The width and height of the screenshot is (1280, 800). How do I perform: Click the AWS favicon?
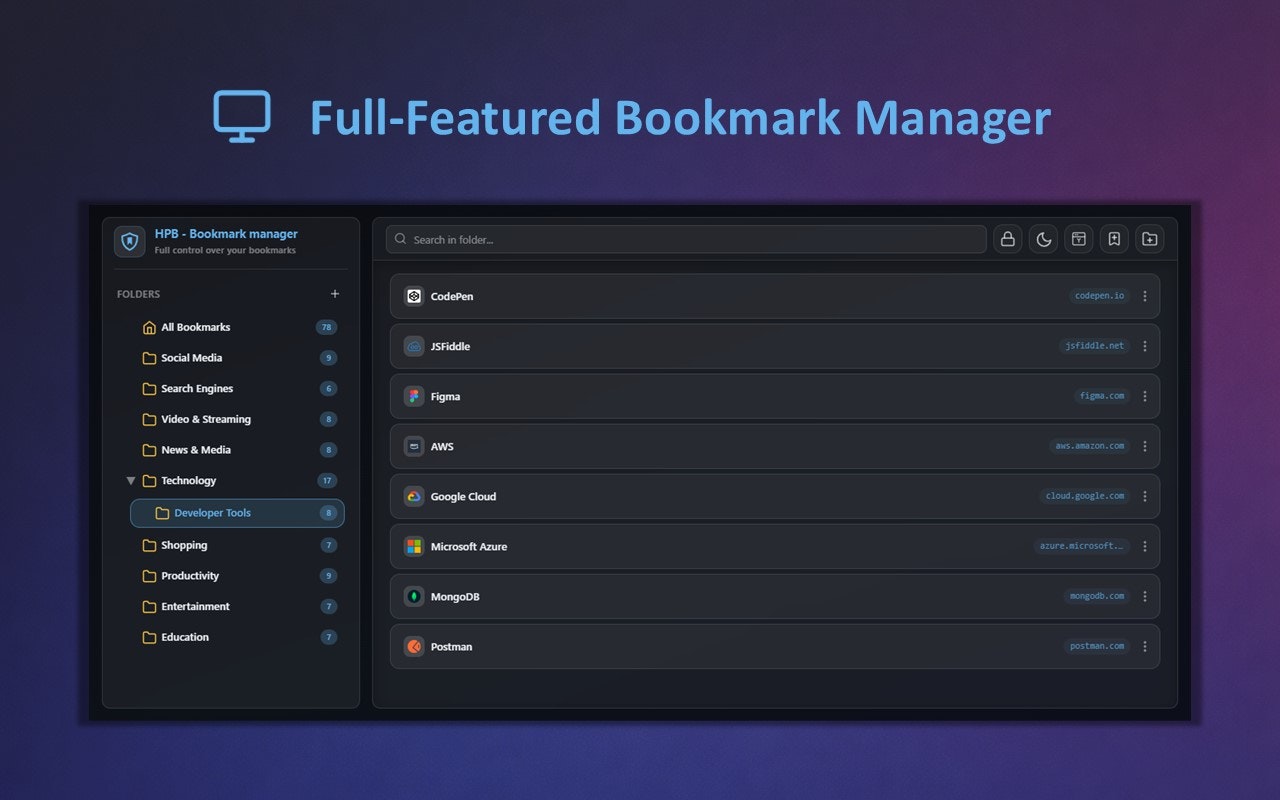pos(414,446)
